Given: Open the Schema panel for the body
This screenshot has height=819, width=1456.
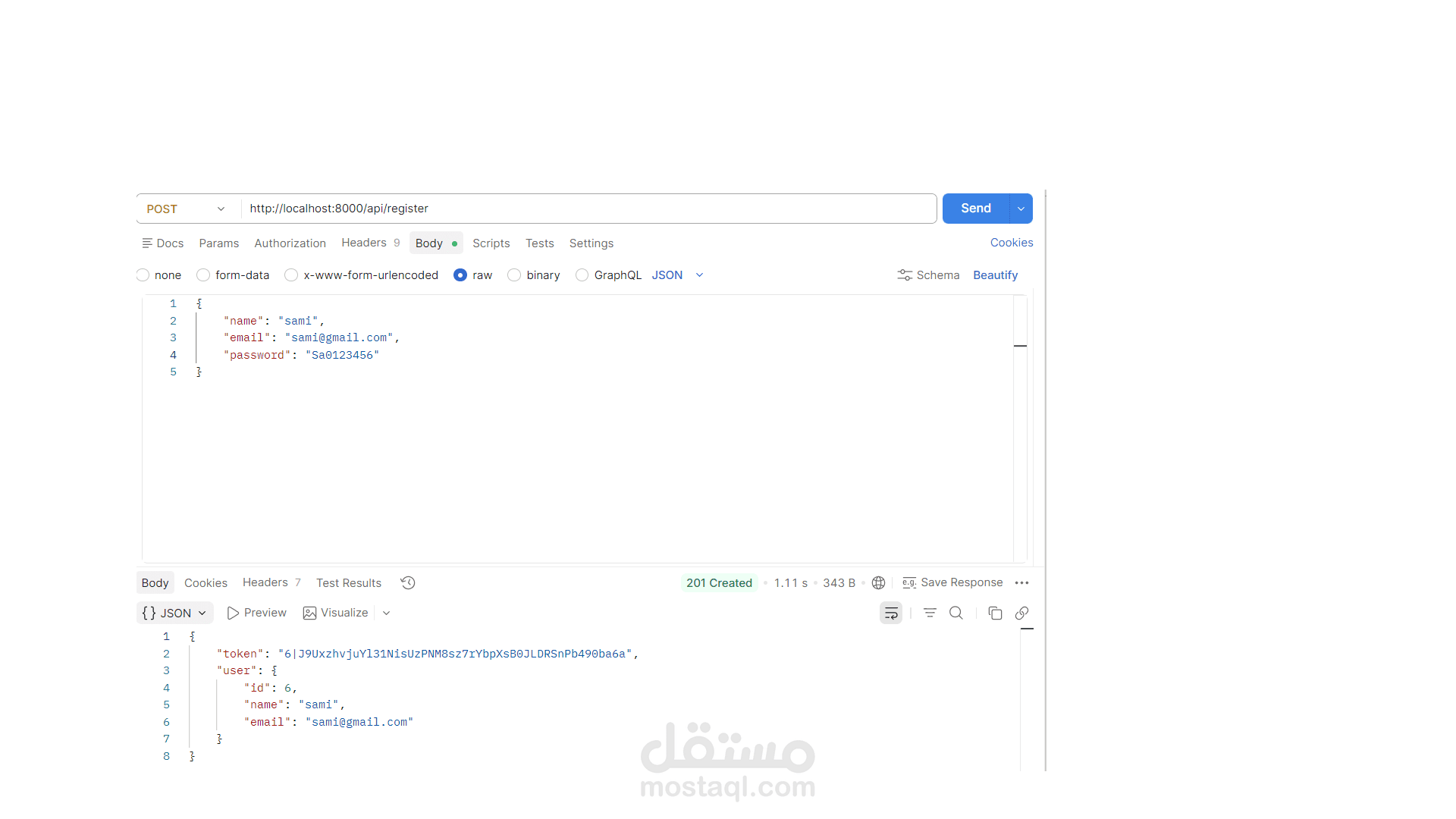Looking at the screenshot, I should point(929,275).
